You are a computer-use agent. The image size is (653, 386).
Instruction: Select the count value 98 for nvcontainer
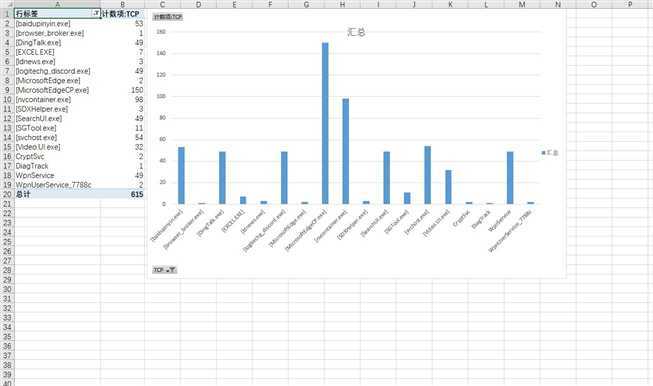click(x=122, y=100)
